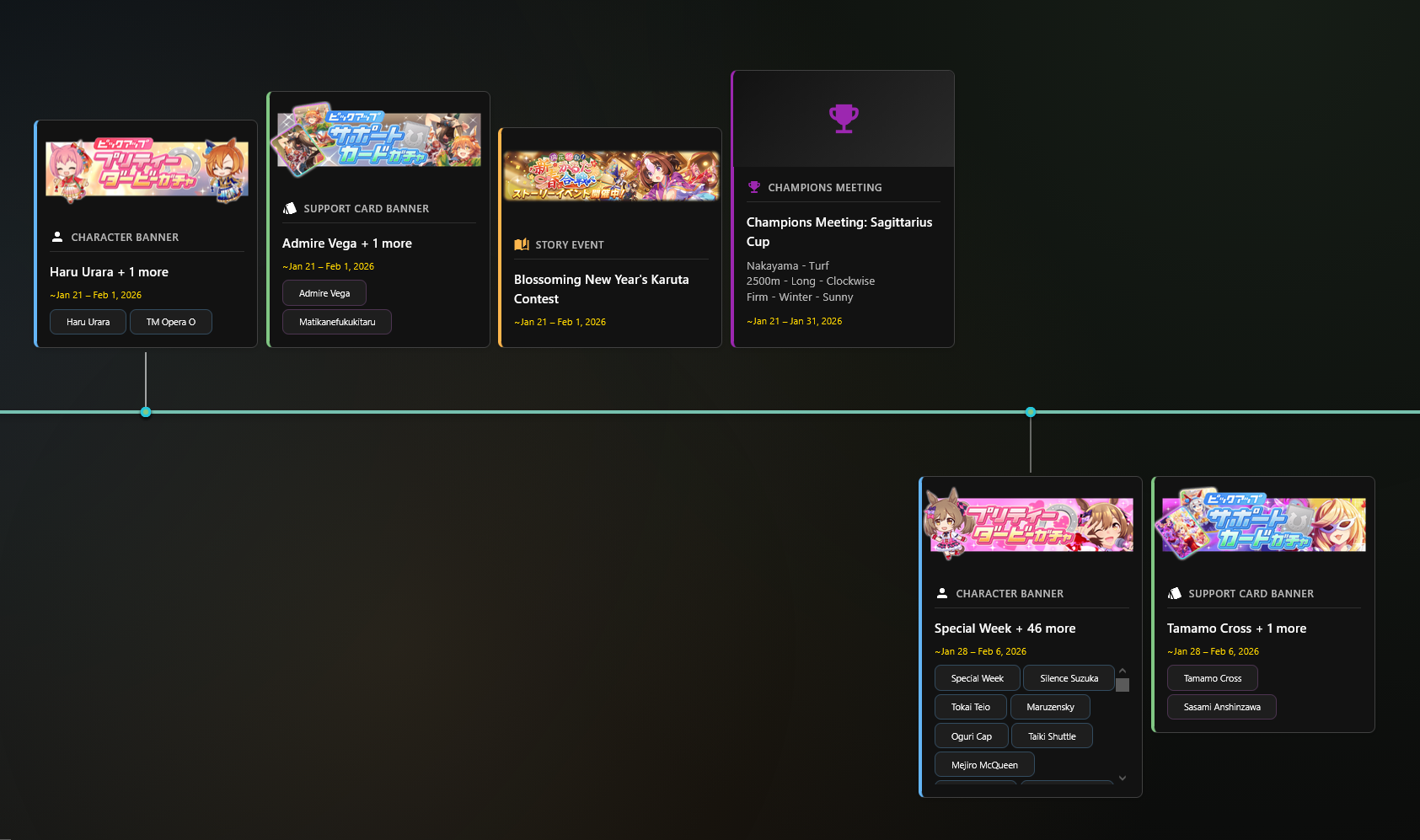
Task: Click 'SUPPORT CARD BANNER' label on Tamamo Cross card
Action: tap(1251, 594)
